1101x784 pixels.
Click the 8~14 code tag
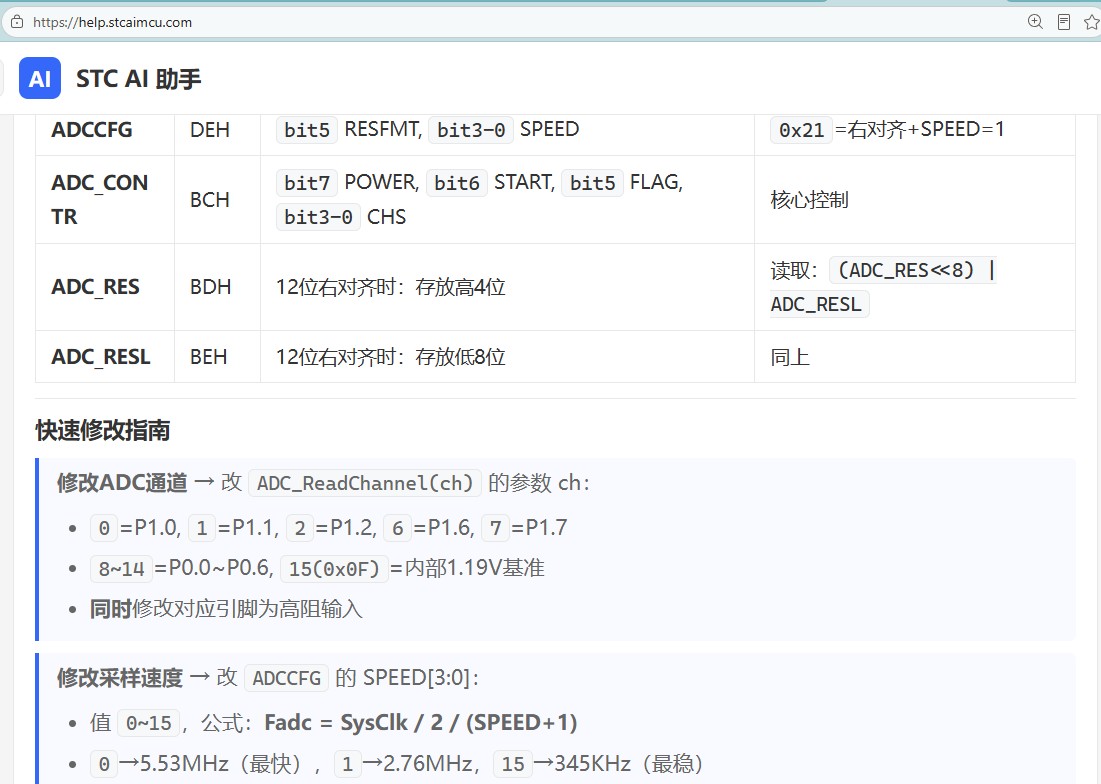click(x=121, y=569)
